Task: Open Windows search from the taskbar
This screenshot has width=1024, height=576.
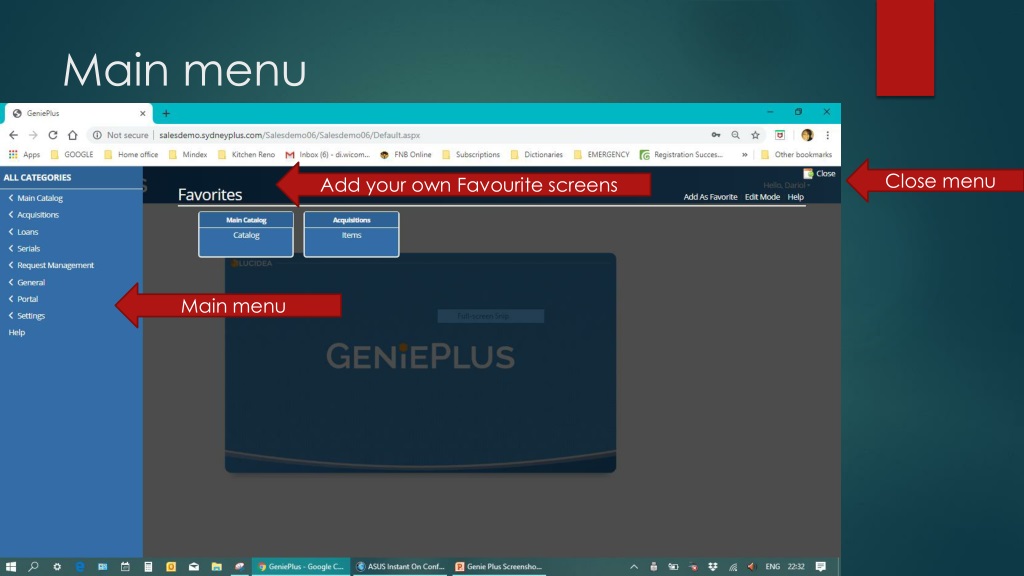Action: pos(33,567)
